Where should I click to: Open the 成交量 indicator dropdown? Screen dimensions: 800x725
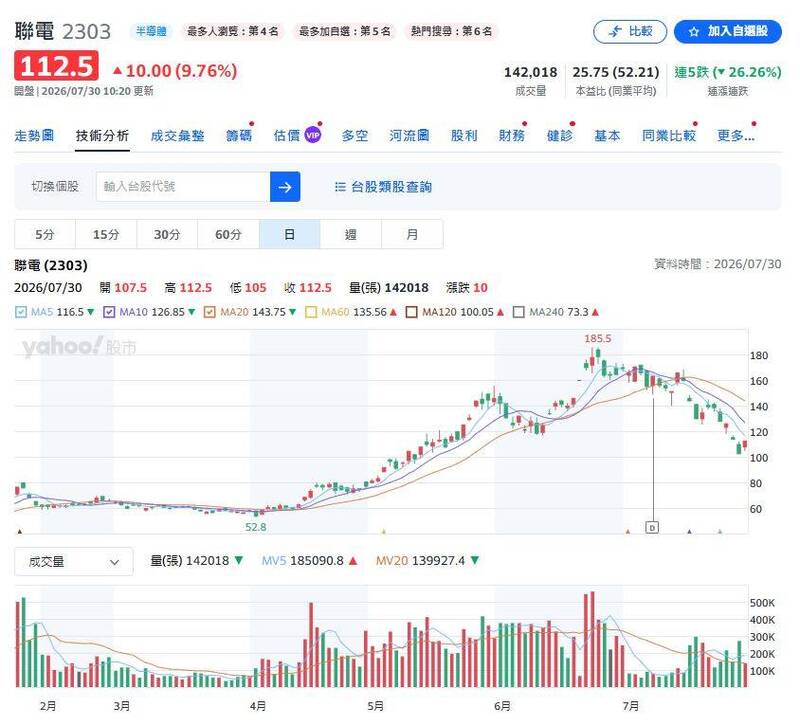click(x=74, y=562)
